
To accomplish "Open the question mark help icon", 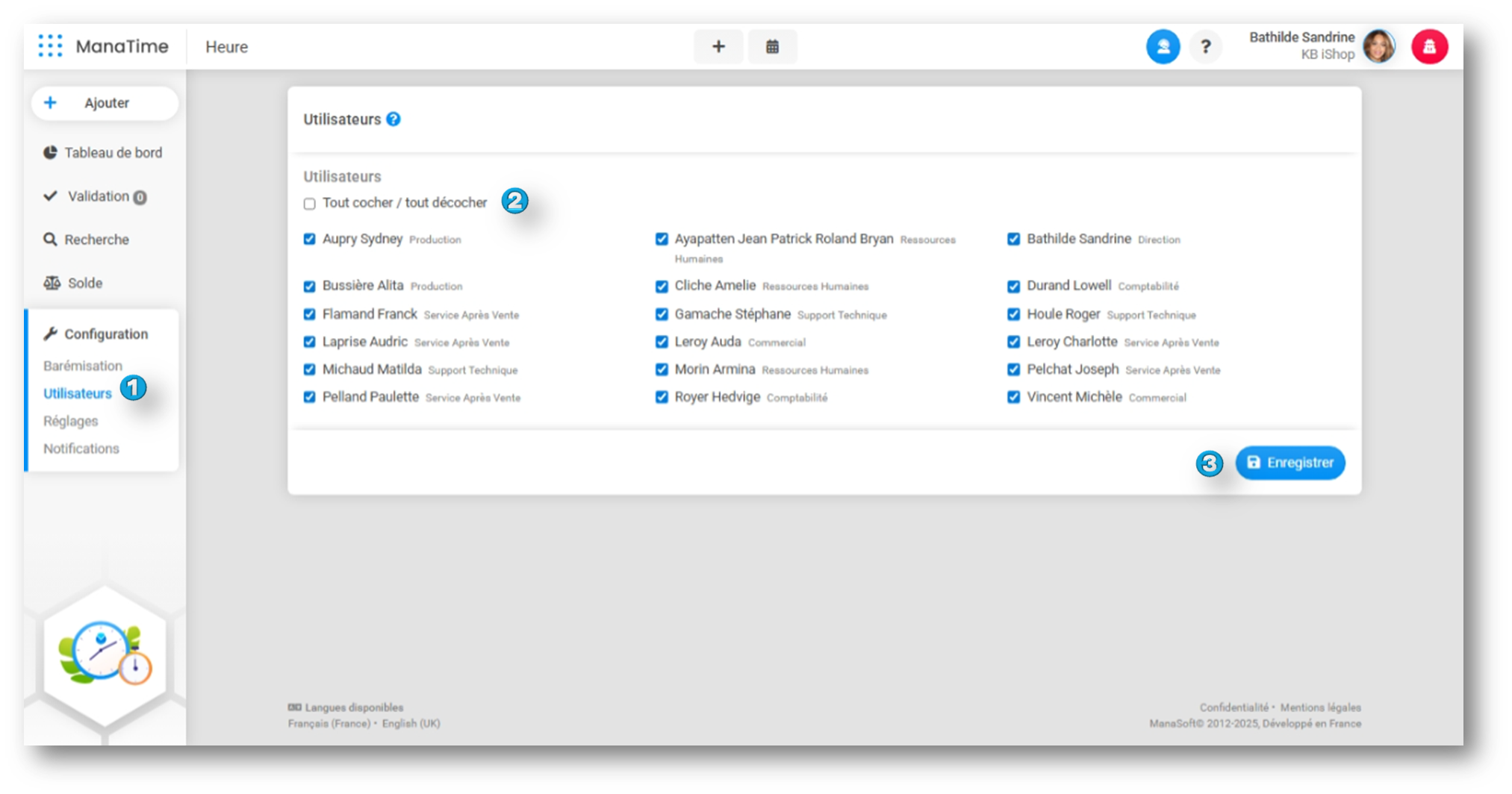I will pos(1205,47).
